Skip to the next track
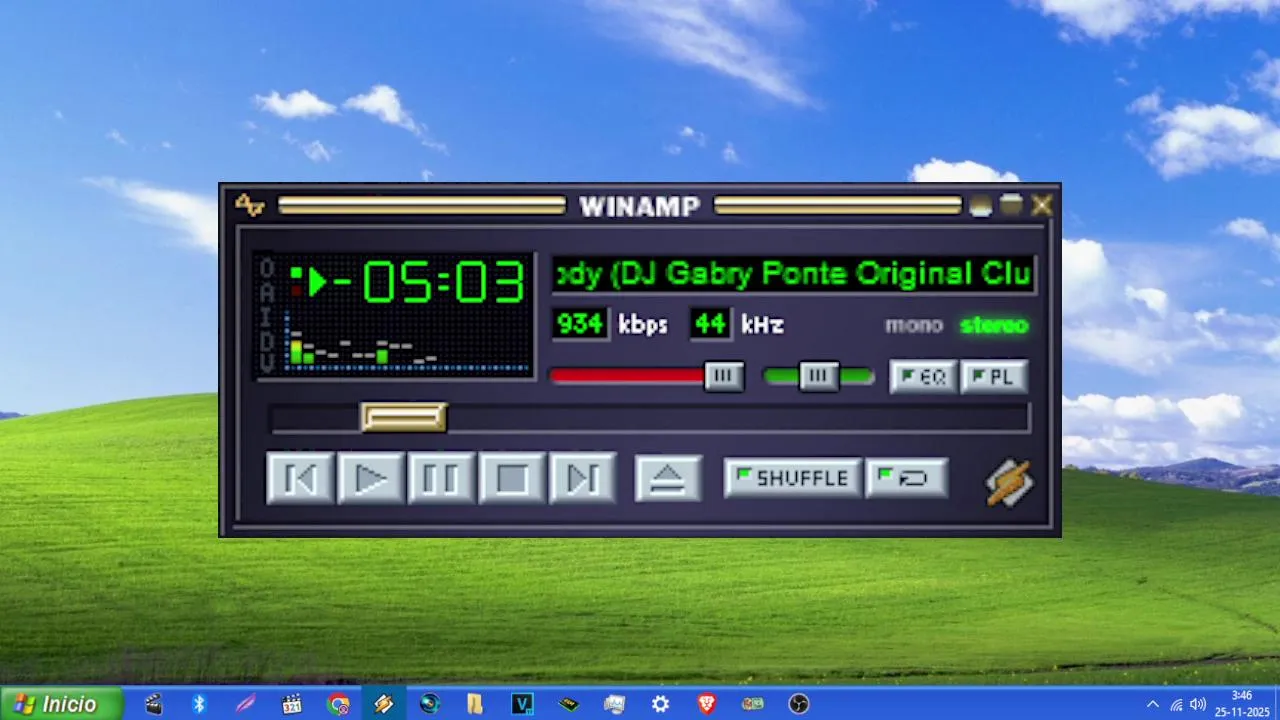Viewport: 1280px width, 720px height. pyautogui.click(x=583, y=479)
